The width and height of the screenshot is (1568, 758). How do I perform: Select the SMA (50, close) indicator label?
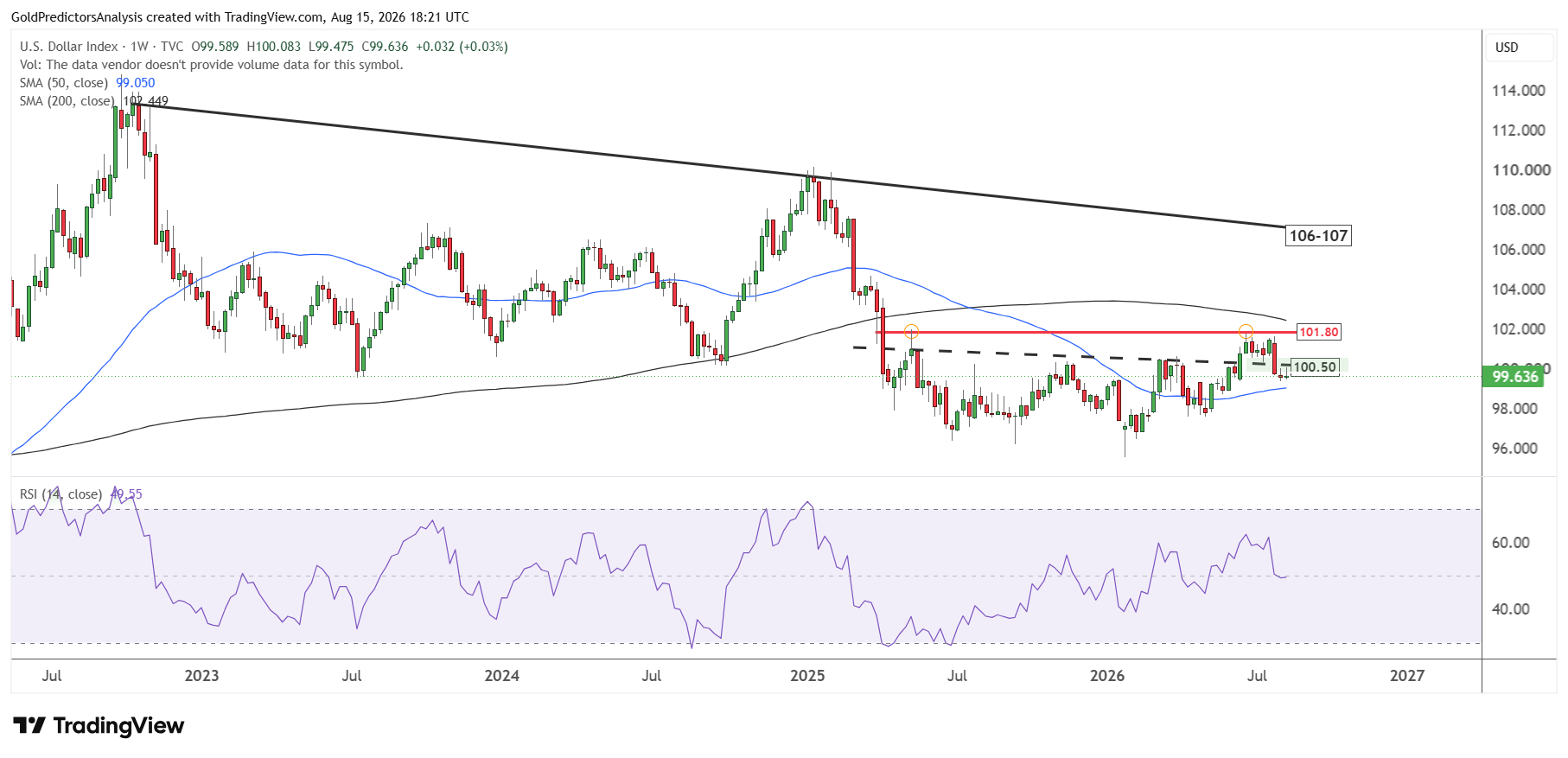64,83
